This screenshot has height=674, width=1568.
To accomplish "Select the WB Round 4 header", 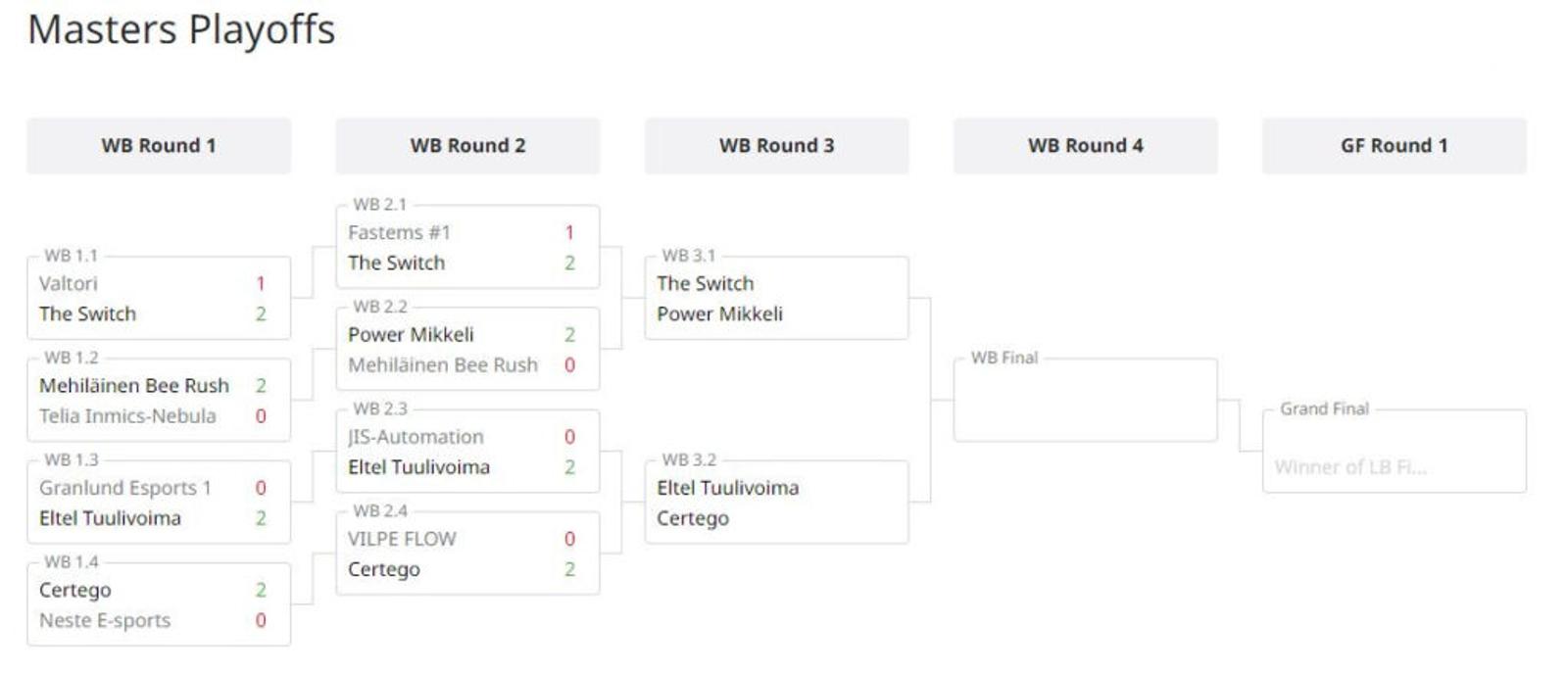I will (x=1085, y=146).
